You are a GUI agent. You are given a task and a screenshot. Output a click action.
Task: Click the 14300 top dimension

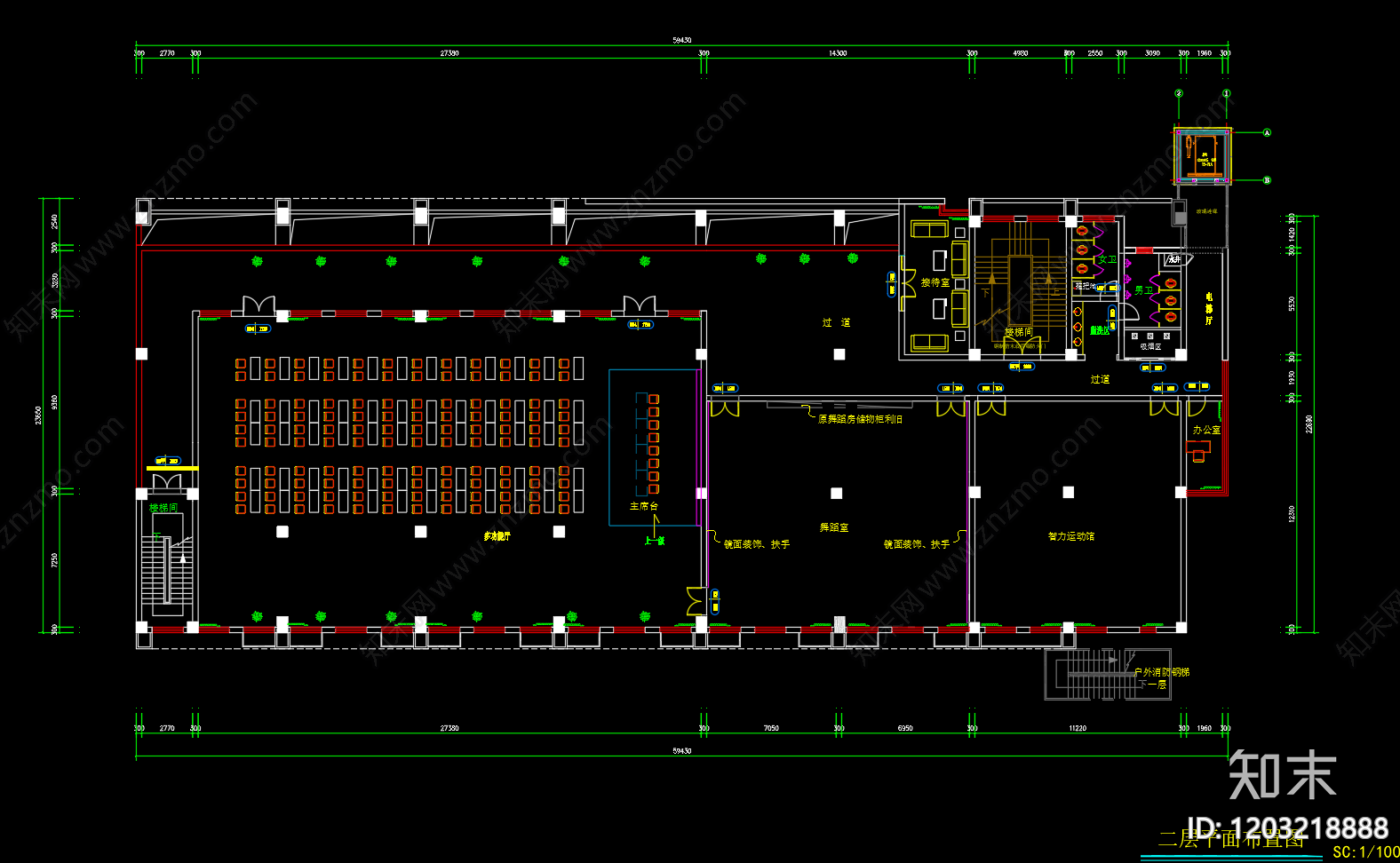click(838, 53)
